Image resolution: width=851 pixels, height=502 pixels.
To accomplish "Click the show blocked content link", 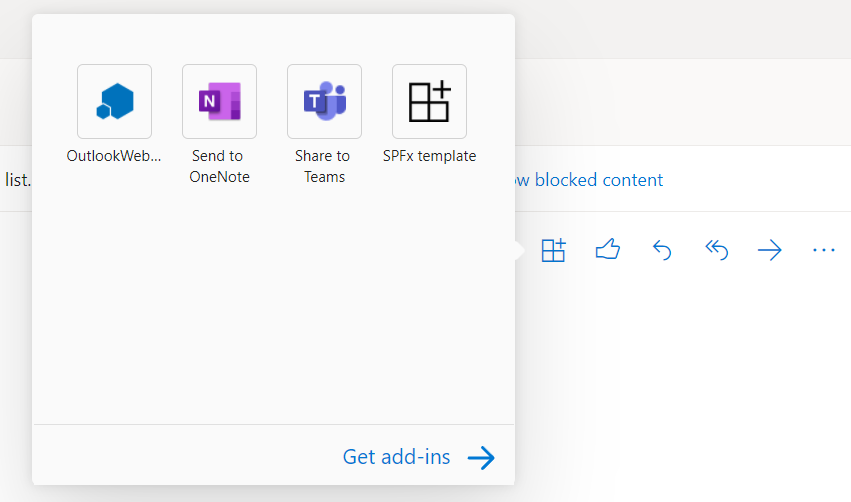I will (x=588, y=180).
